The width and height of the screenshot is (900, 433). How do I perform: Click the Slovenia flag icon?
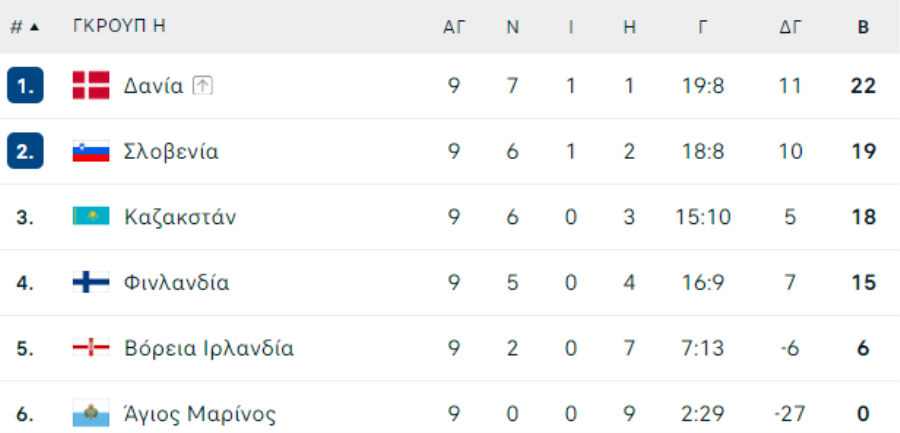(91, 152)
